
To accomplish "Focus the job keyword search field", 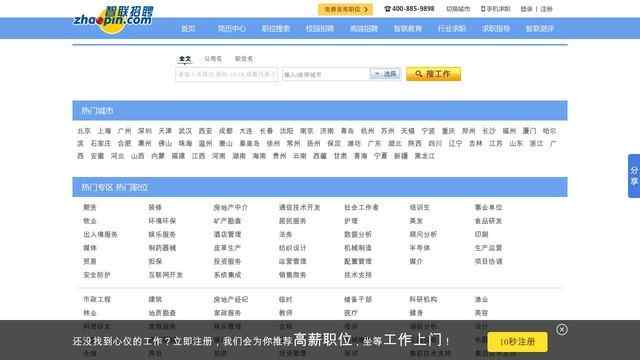I will click(227, 75).
